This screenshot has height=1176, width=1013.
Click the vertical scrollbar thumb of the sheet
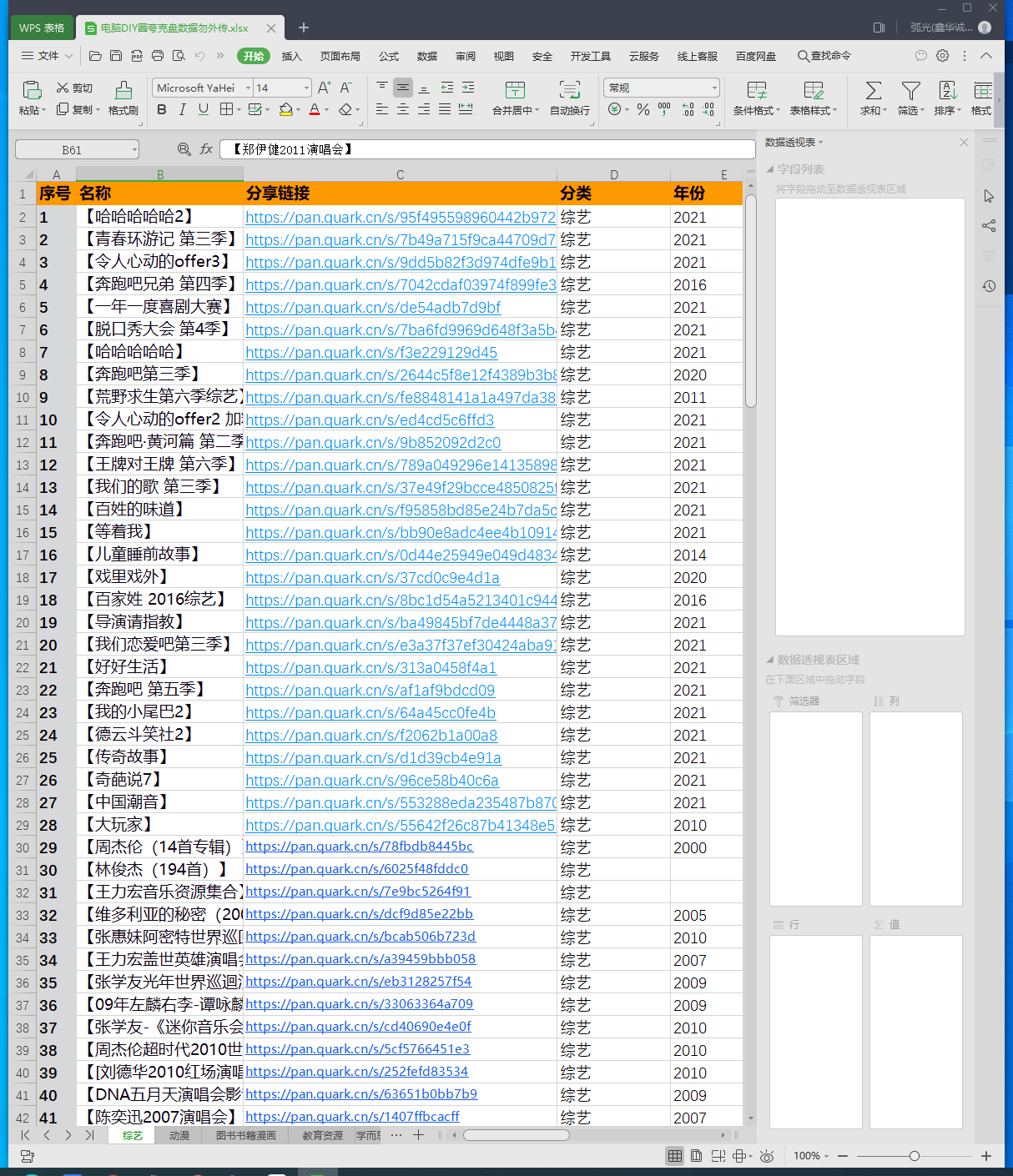coord(750,300)
